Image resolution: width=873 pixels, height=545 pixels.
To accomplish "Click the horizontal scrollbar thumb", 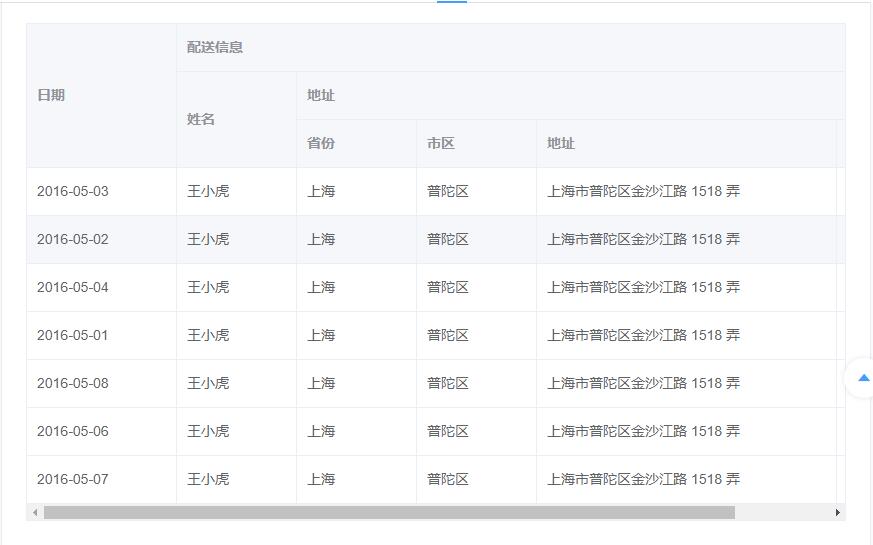I will 389,512.
